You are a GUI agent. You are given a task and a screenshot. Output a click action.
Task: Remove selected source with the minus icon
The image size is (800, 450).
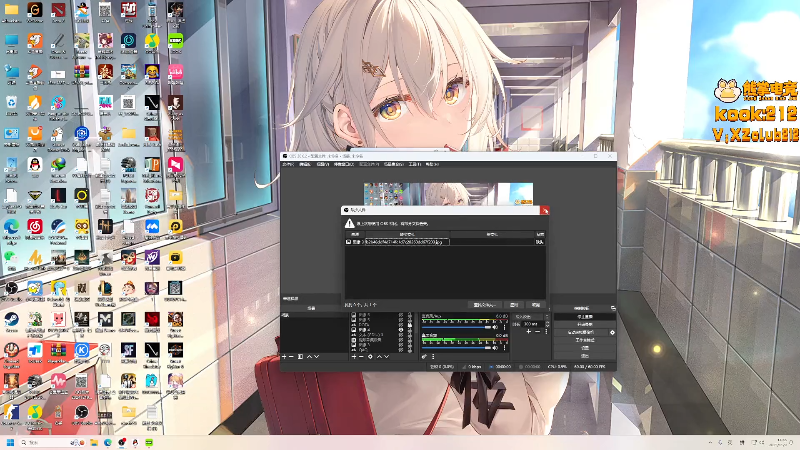[x=361, y=357]
